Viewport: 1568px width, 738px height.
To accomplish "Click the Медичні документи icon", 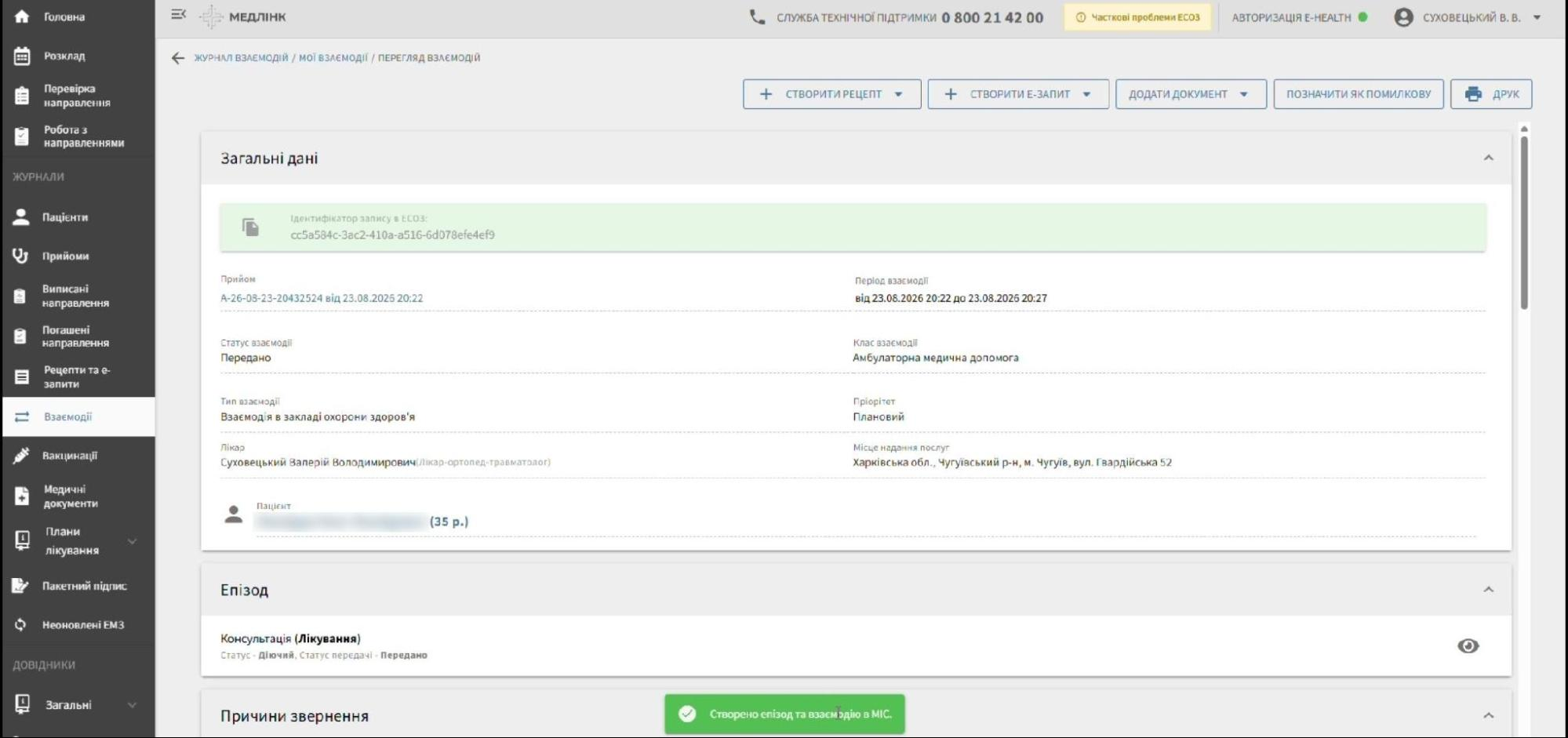I will pyautogui.click(x=22, y=496).
